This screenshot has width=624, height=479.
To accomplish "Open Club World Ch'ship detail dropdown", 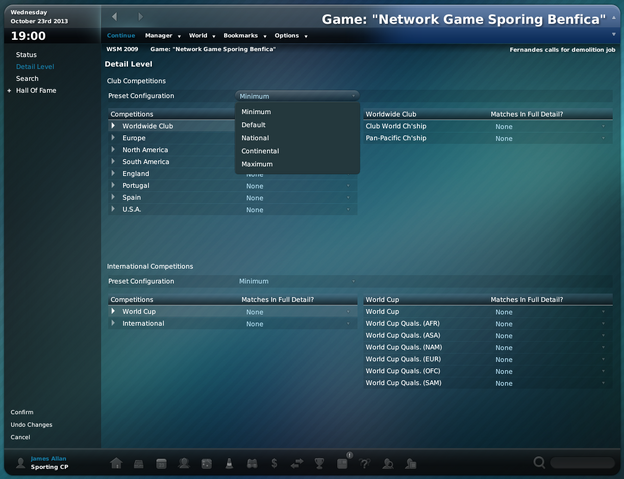I will [x=550, y=127].
